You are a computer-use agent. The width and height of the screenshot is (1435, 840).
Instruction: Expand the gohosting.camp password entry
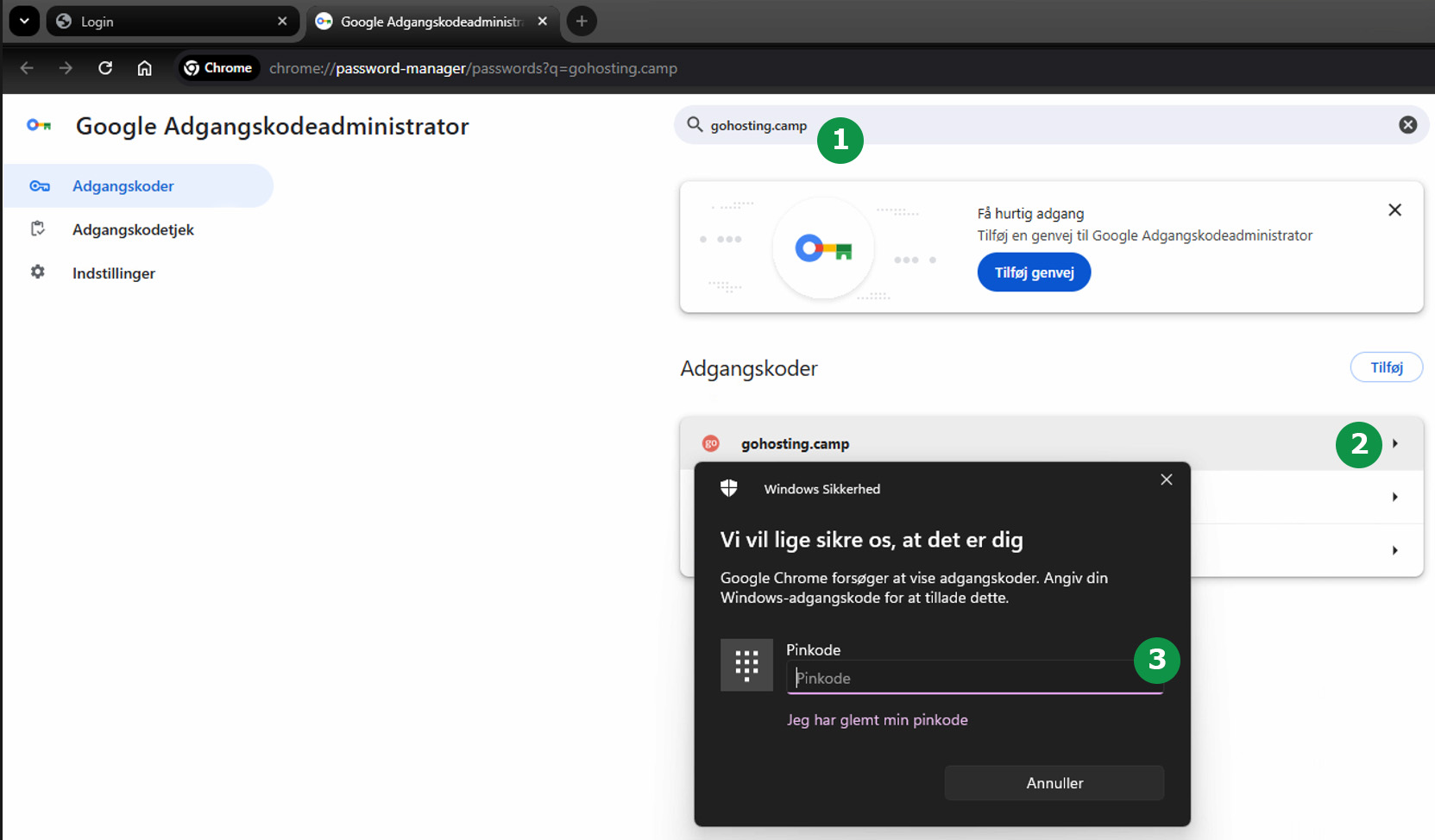click(x=1394, y=444)
